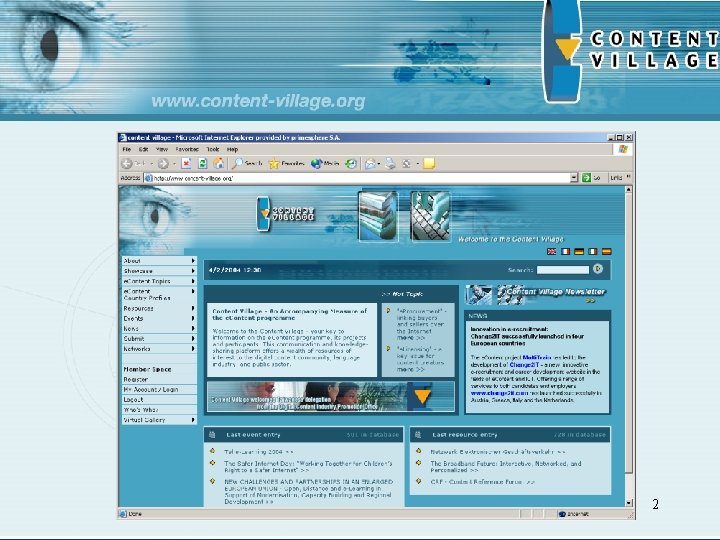Click the History toolbar icon

351,163
